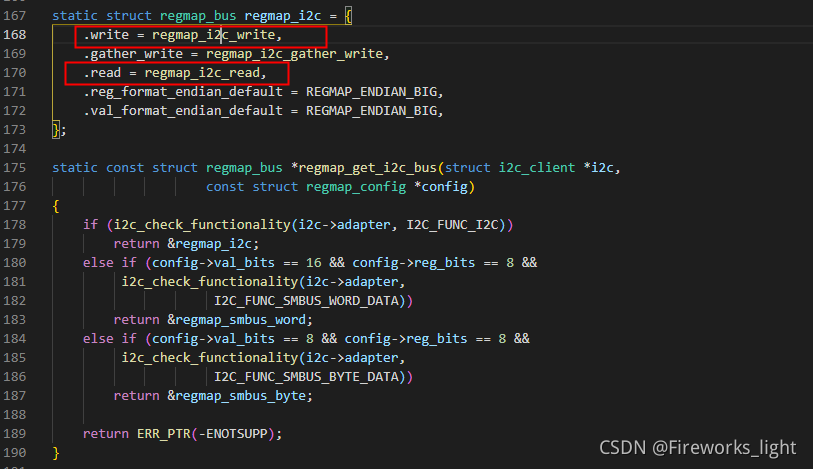
Task: Click the .reg_format_endian_default field name
Action: pos(183,92)
